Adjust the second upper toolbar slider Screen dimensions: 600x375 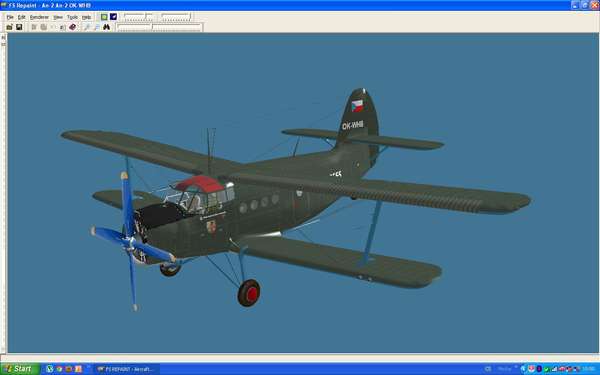[176, 17]
